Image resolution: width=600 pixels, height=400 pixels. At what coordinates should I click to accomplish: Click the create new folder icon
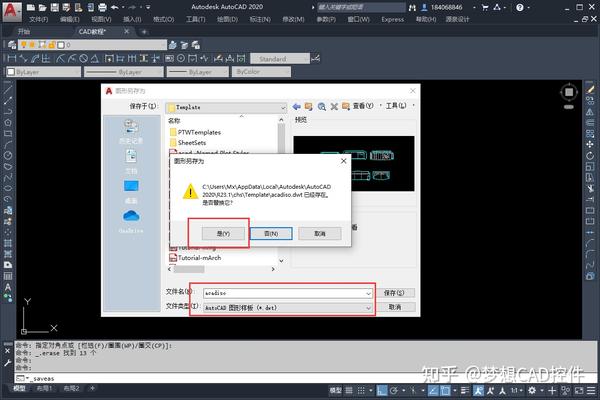[346, 106]
